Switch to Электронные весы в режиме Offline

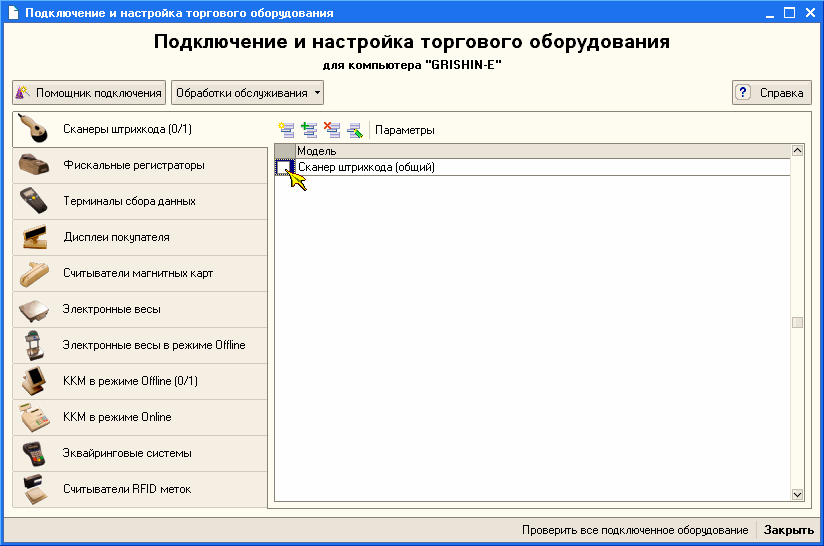[140, 345]
